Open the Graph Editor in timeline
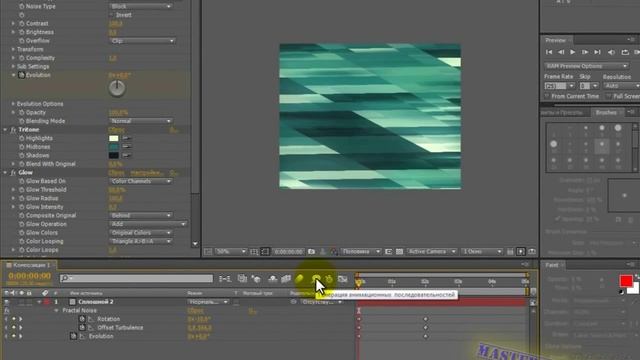The width and height of the screenshot is (640, 360). [342, 279]
